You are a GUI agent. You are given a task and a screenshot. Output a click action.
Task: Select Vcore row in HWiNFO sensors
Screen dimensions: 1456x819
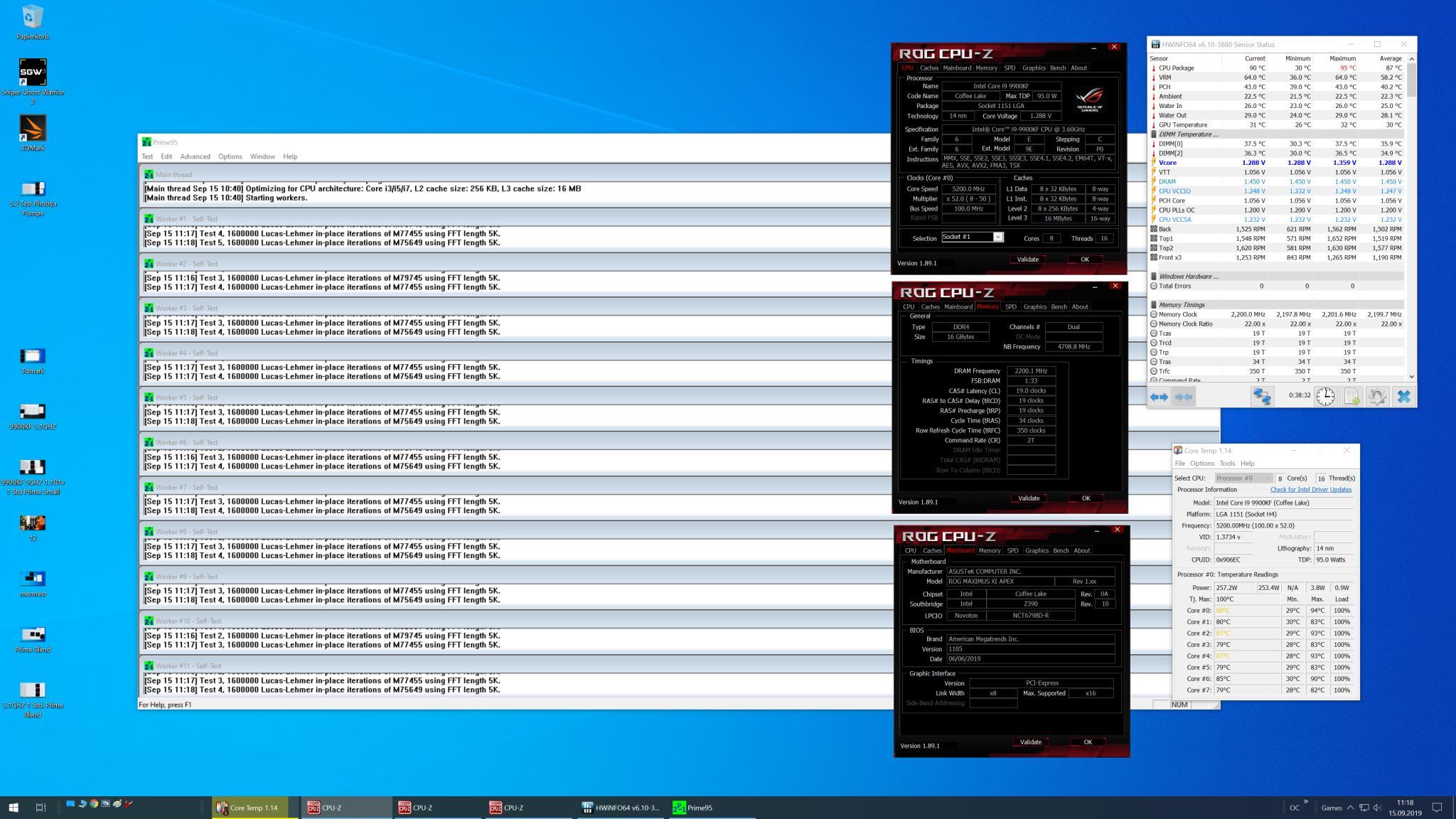pyautogui.click(x=1277, y=163)
